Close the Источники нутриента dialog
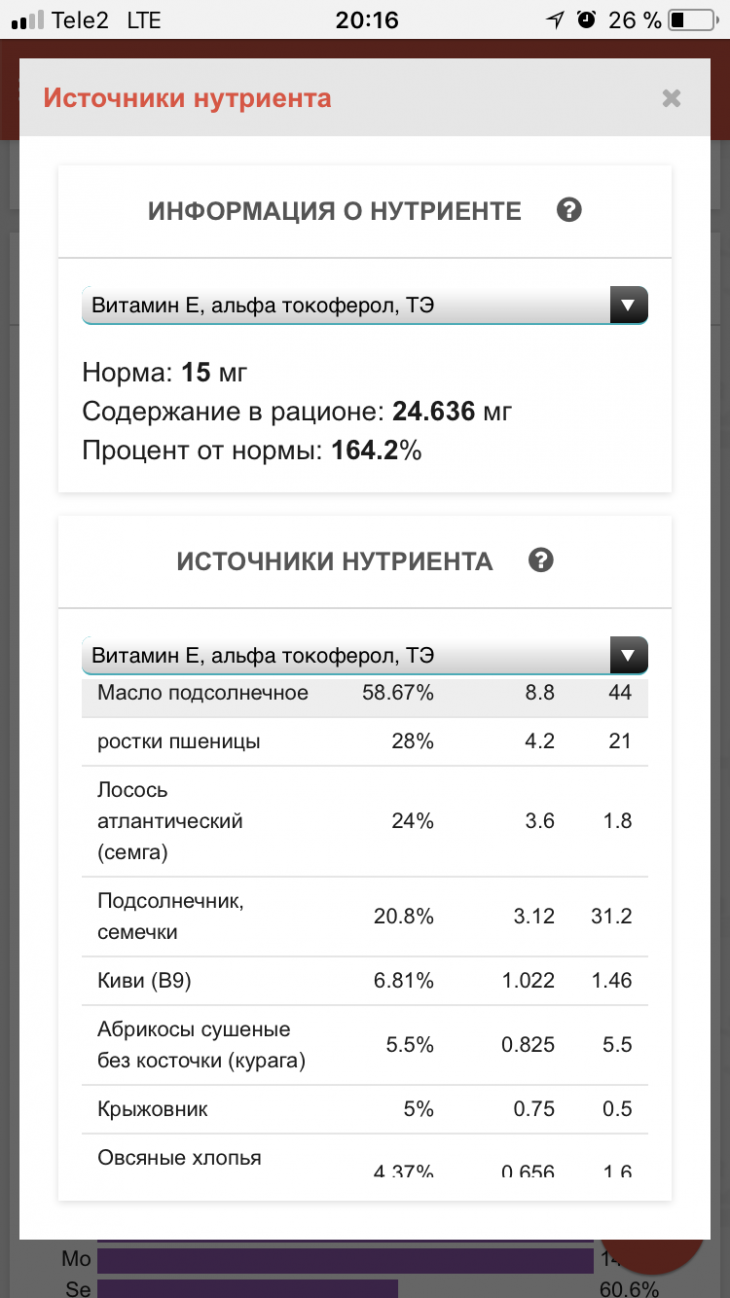The width and height of the screenshot is (730, 1298). [671, 98]
